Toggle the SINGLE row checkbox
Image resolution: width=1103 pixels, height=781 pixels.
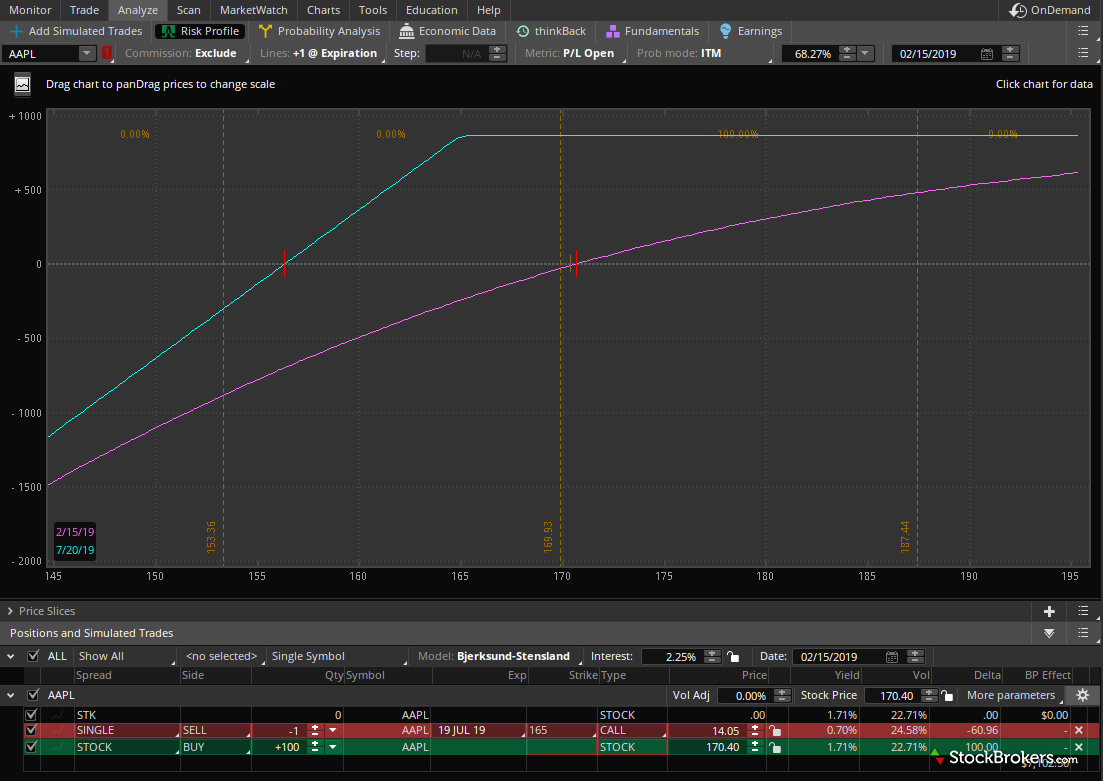click(31, 730)
